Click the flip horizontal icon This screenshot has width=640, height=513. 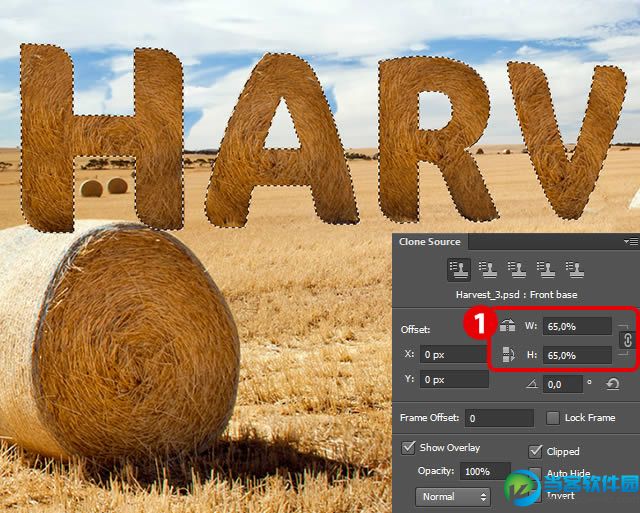coord(507,325)
